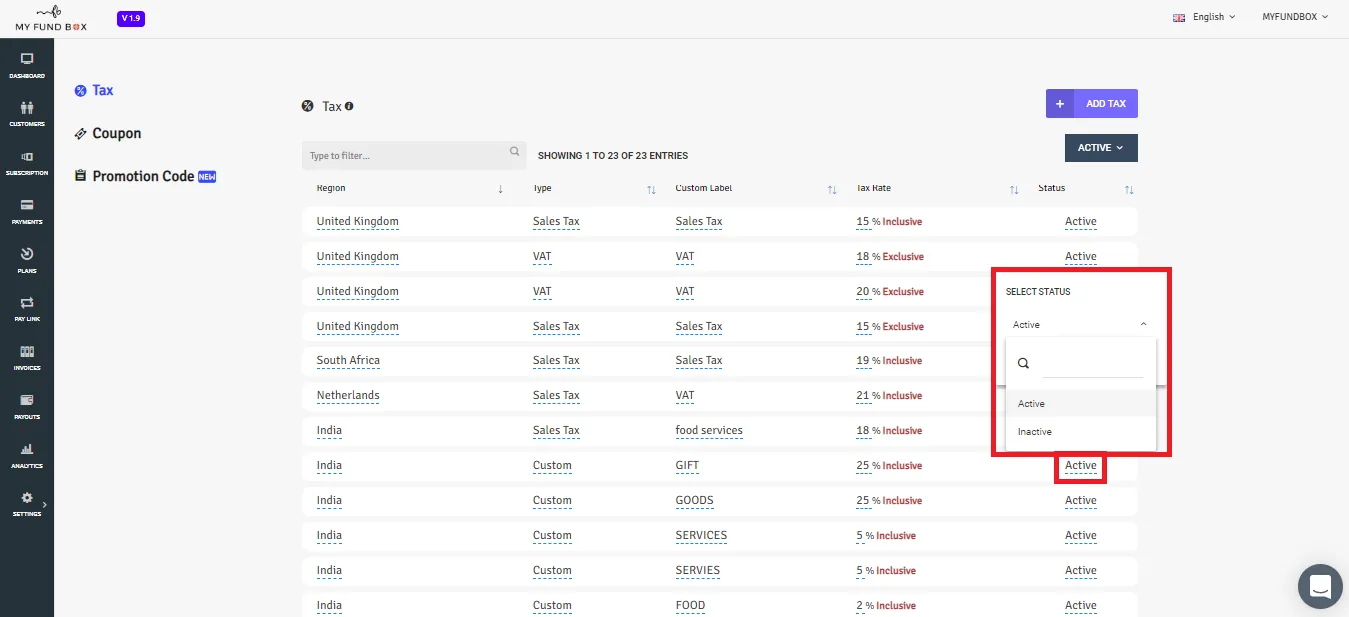Image resolution: width=1349 pixels, height=617 pixels.
Task: Expand the Settings sidebar menu
Action: 27,504
